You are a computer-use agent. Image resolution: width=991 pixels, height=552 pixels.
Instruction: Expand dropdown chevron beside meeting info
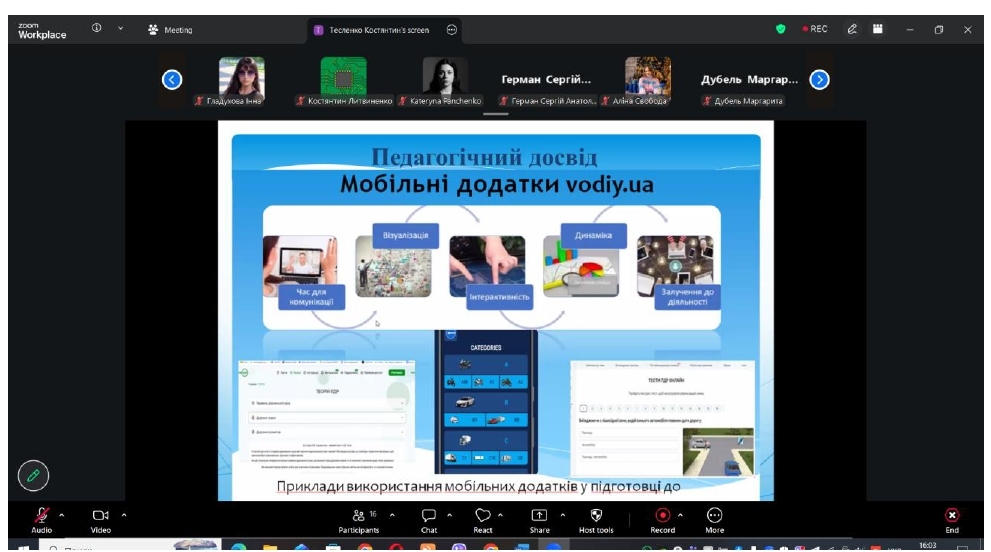[x=120, y=28]
